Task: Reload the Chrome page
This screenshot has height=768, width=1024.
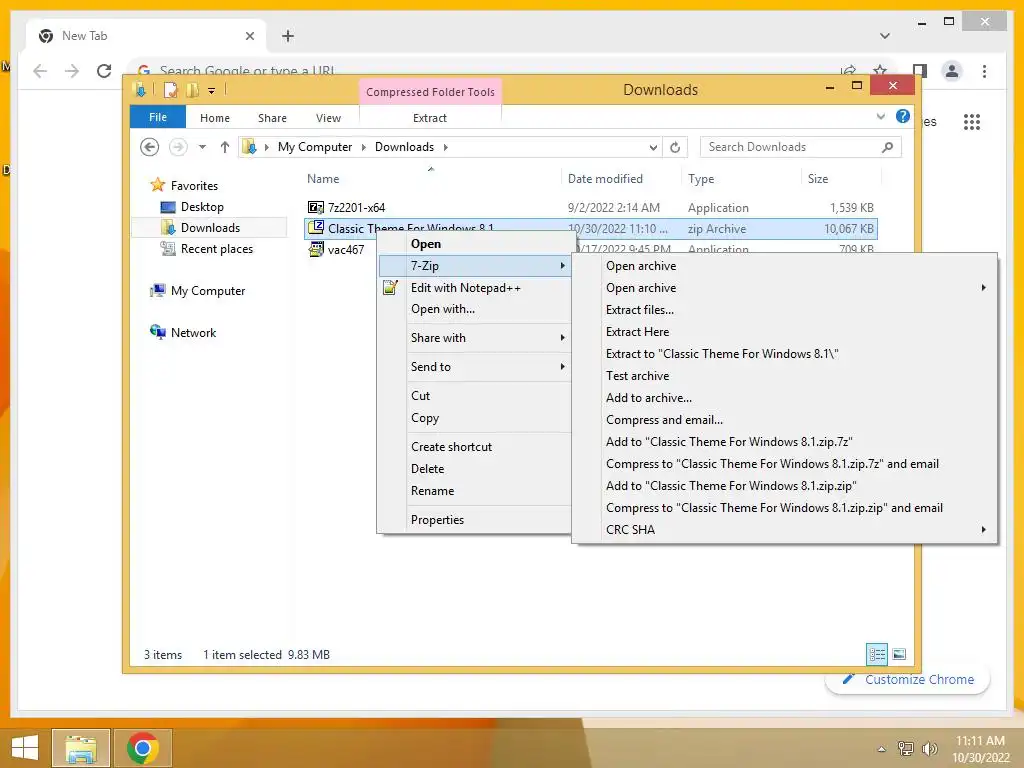Action: click(104, 71)
